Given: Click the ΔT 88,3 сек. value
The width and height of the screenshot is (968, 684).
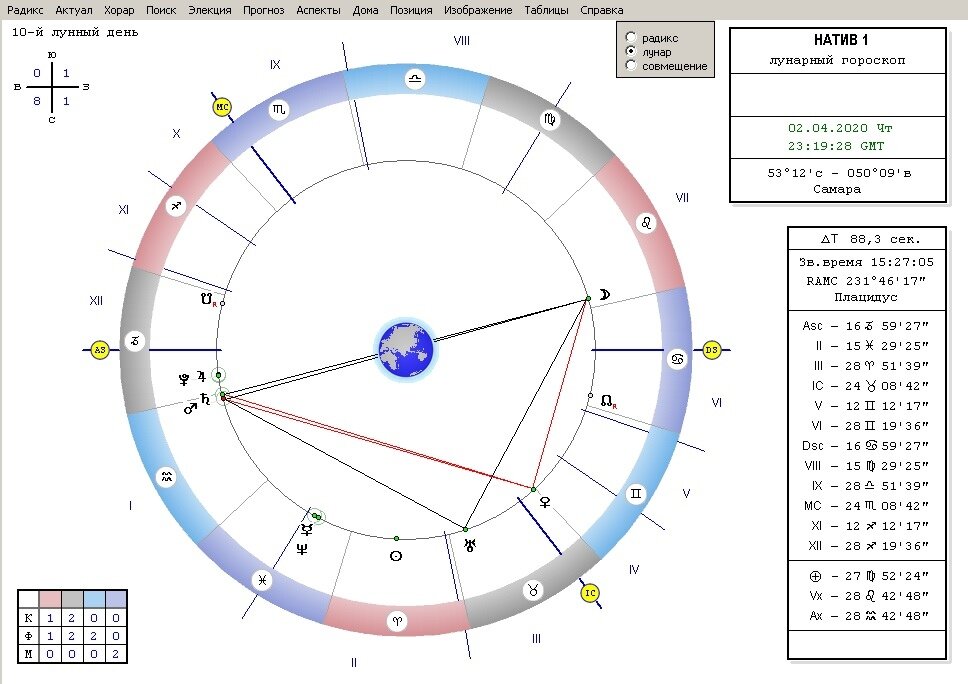Looking at the screenshot, I should (x=870, y=239).
